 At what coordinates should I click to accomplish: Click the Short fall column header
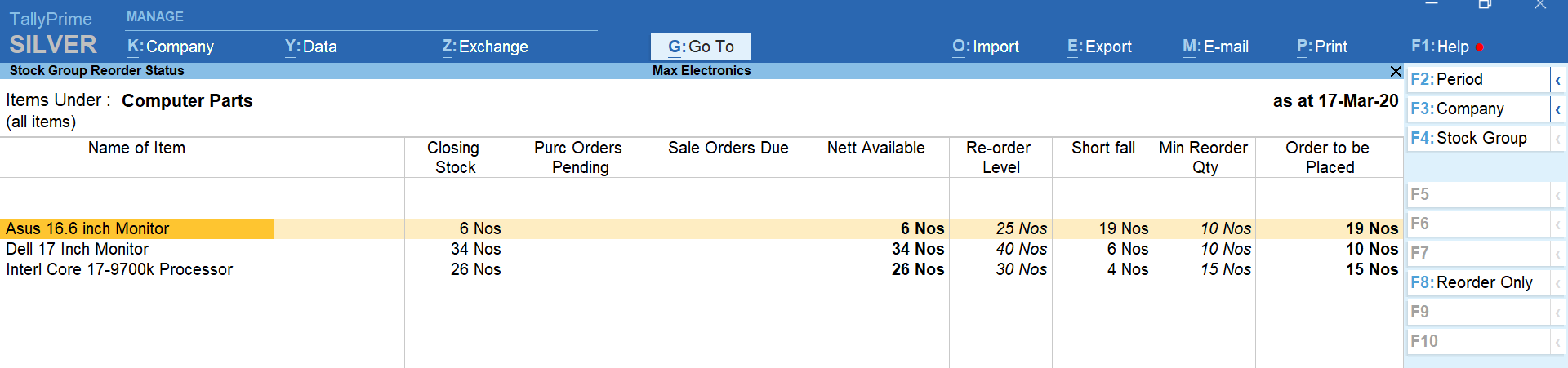[1103, 148]
